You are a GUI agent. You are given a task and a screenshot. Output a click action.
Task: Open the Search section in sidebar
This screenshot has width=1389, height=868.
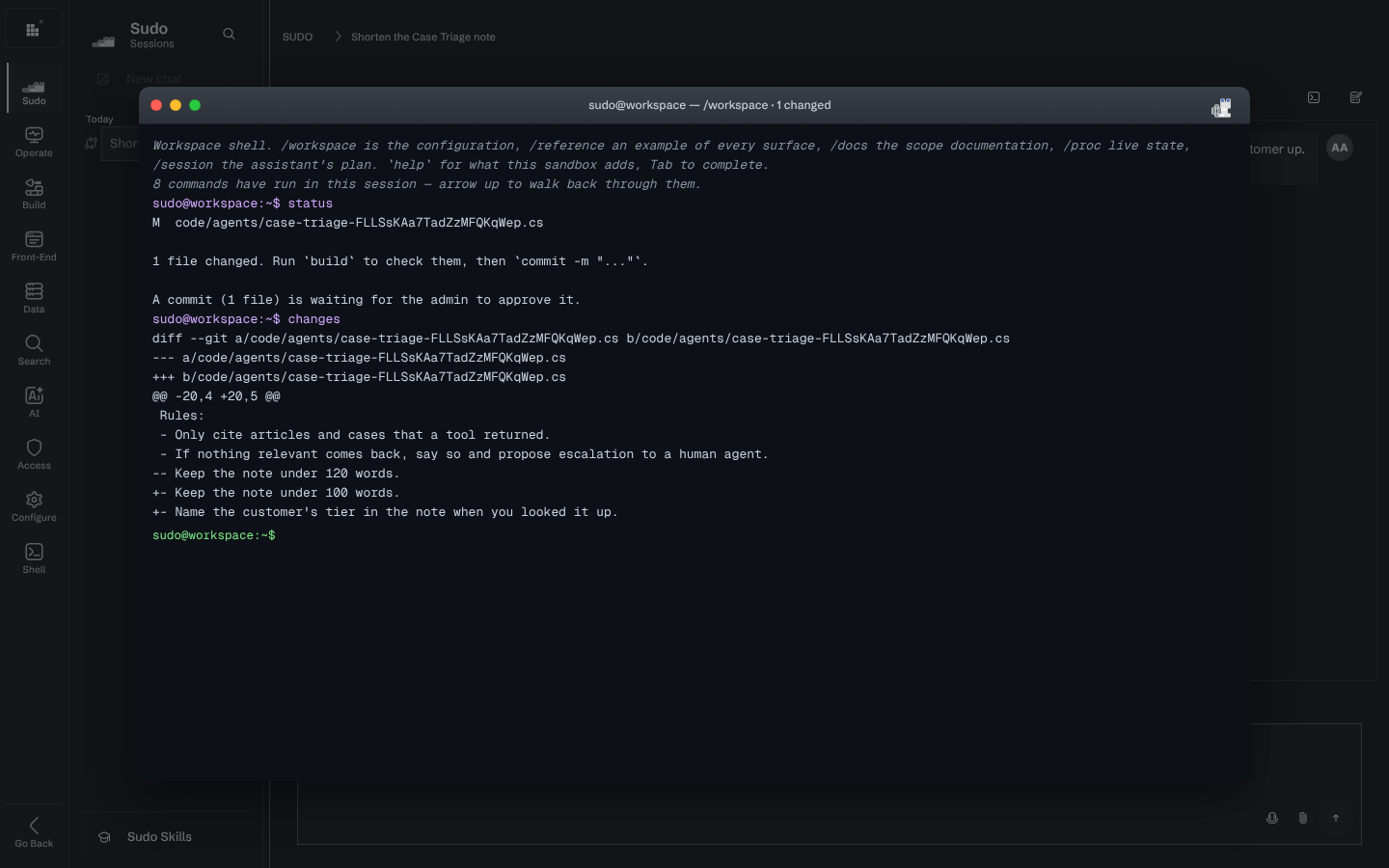[x=34, y=350]
